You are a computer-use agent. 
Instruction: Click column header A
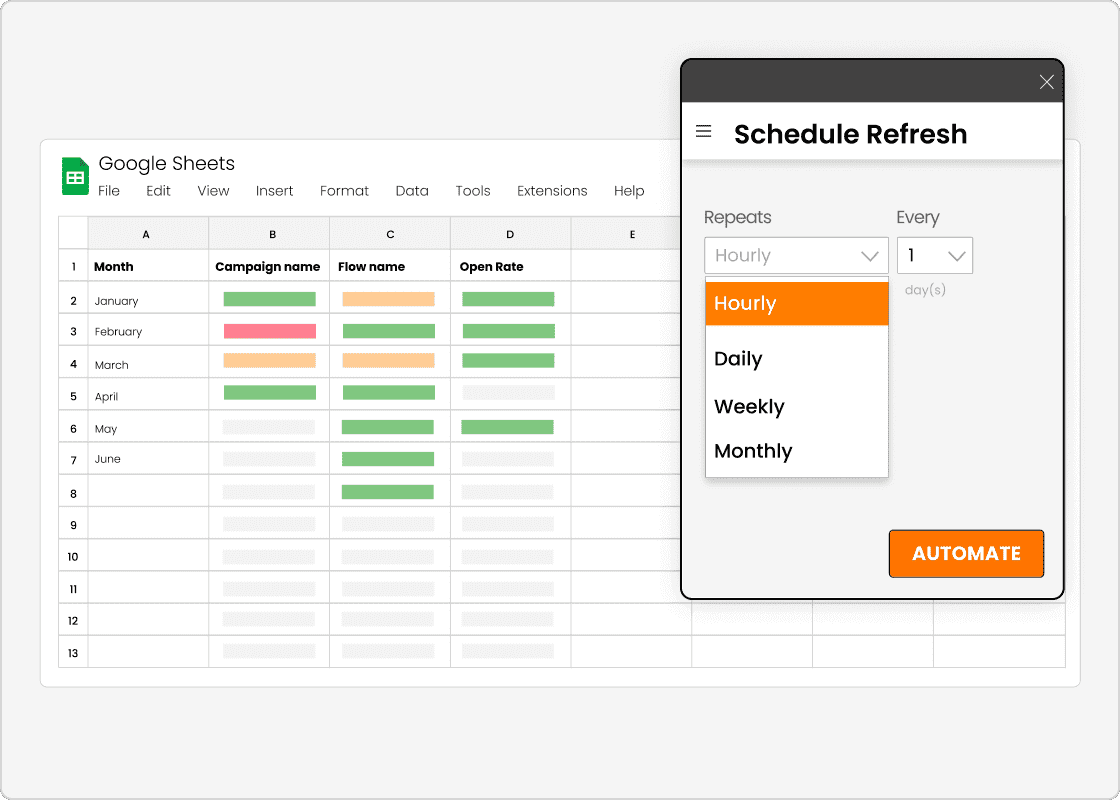tap(146, 233)
